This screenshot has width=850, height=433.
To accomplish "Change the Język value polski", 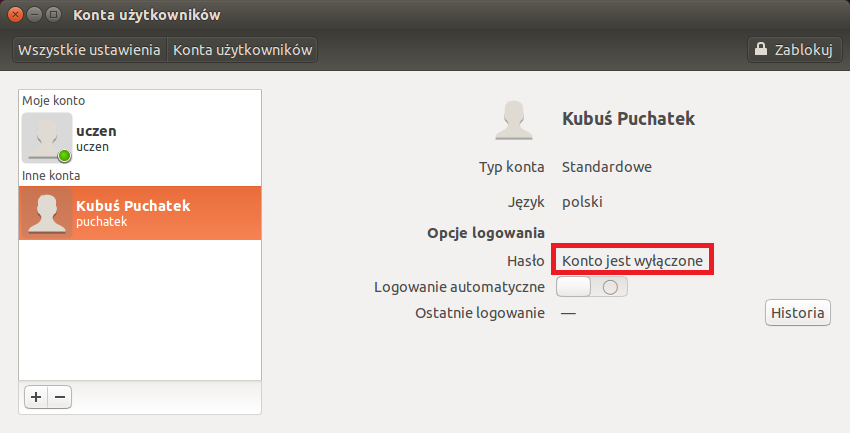I will tap(582, 202).
